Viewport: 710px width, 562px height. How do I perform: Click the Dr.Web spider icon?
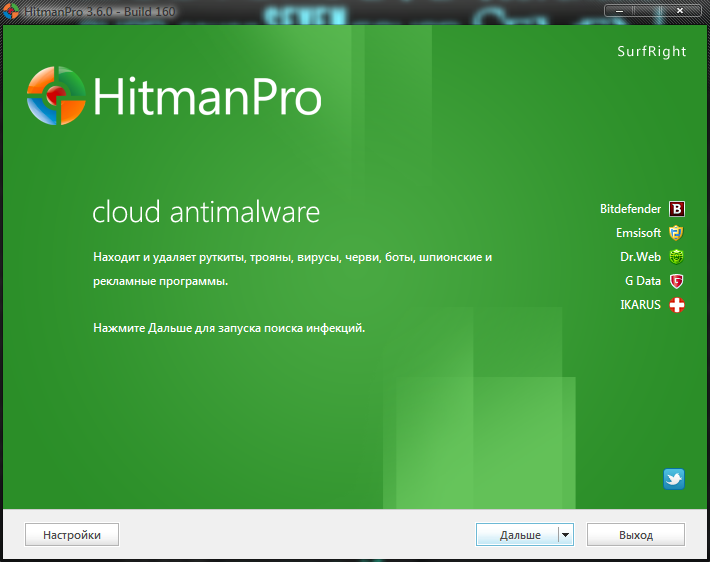[676, 257]
